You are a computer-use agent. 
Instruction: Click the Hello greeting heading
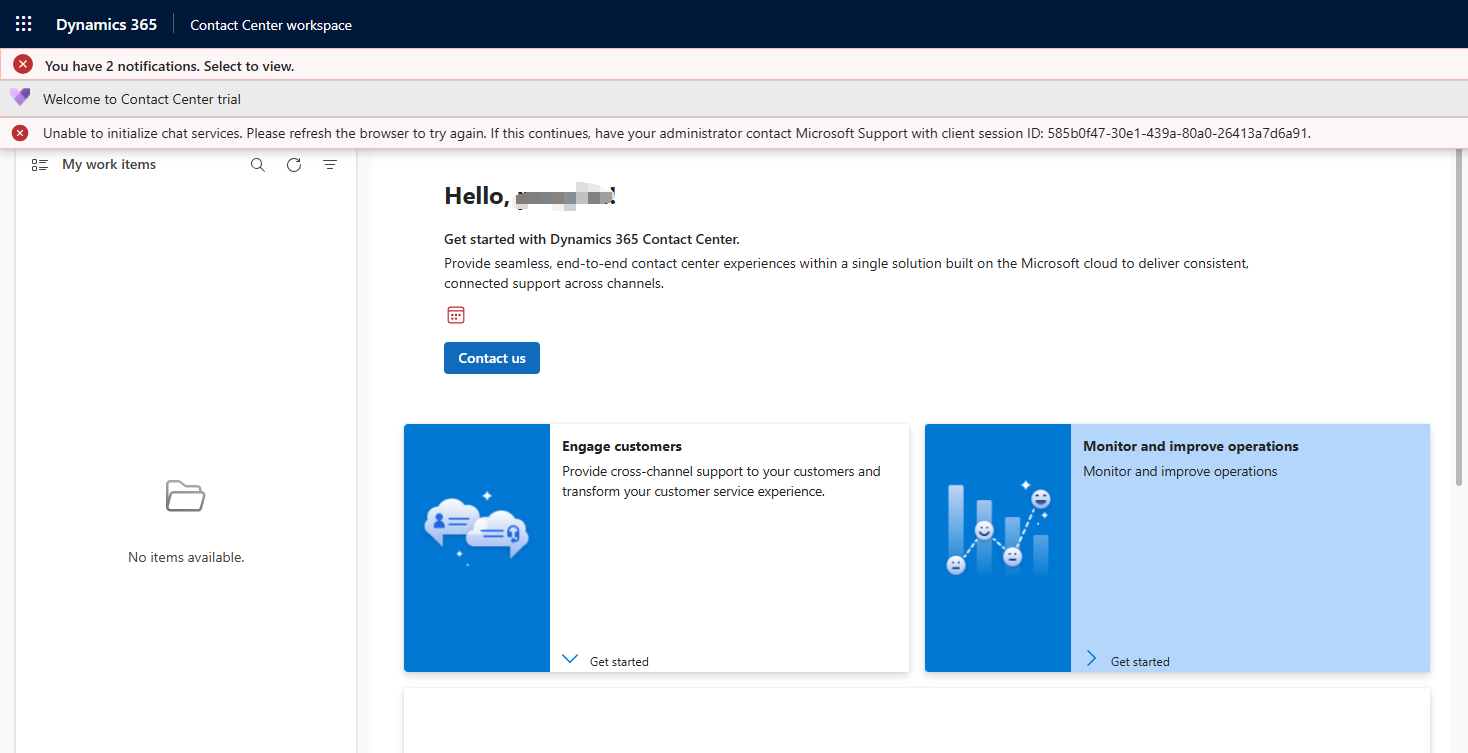(x=530, y=196)
